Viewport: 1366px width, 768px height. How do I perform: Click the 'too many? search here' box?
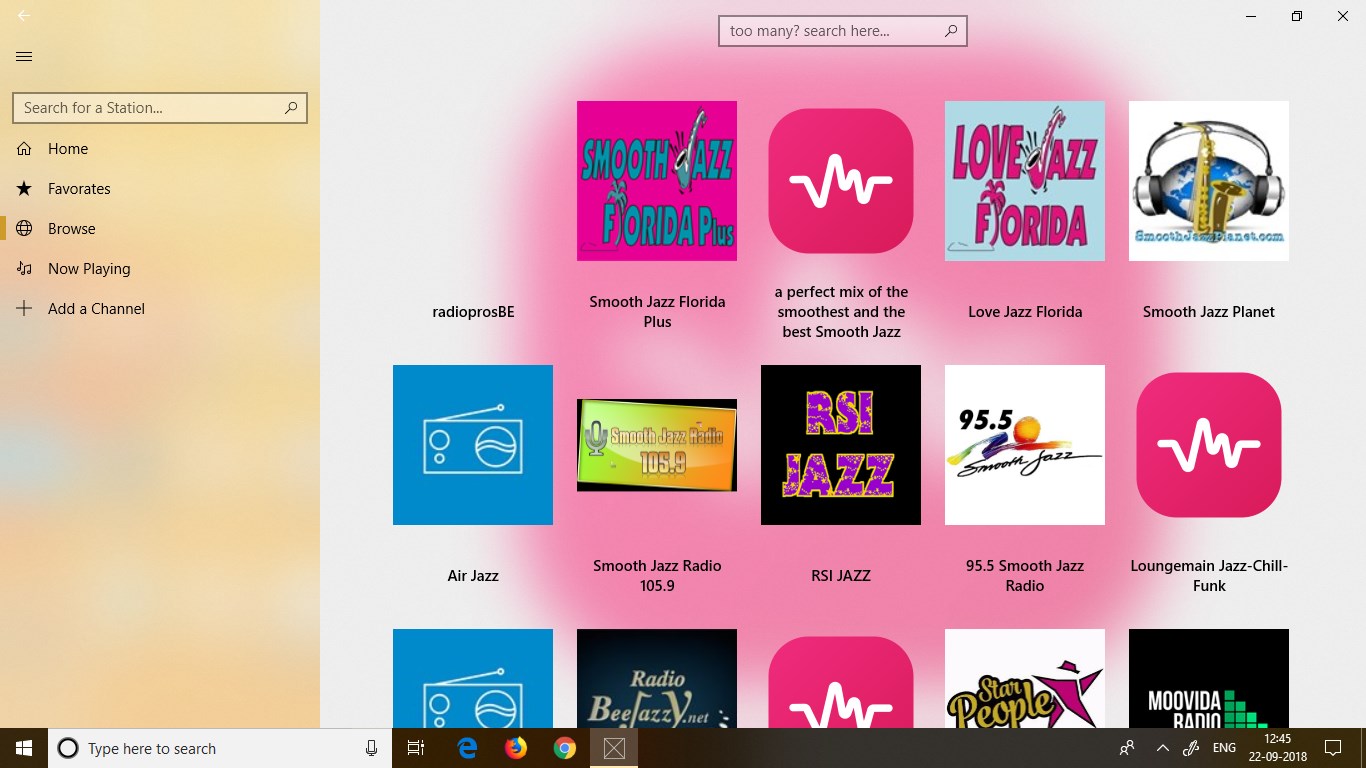(842, 31)
